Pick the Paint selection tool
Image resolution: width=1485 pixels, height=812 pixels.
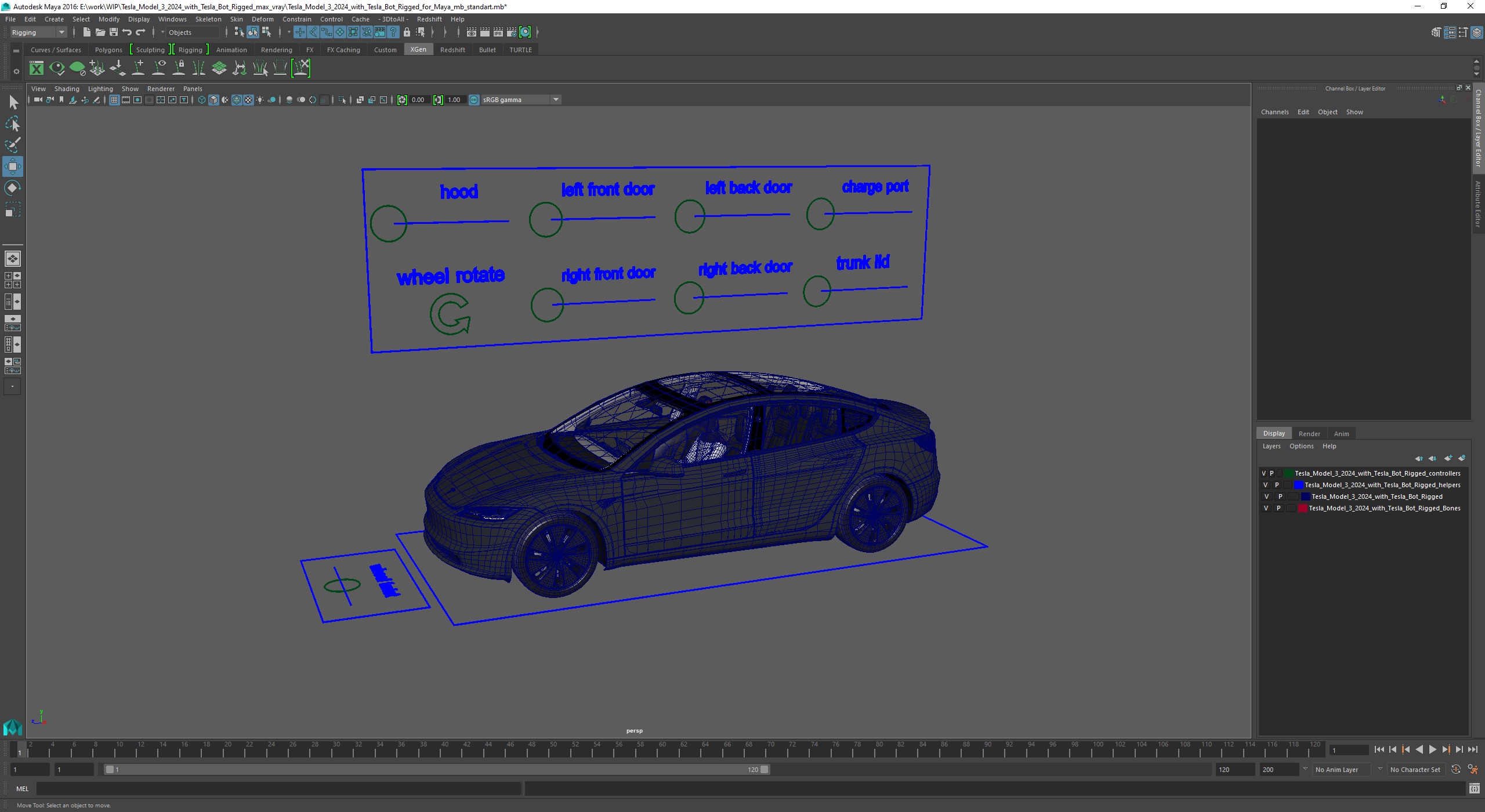click(13, 144)
